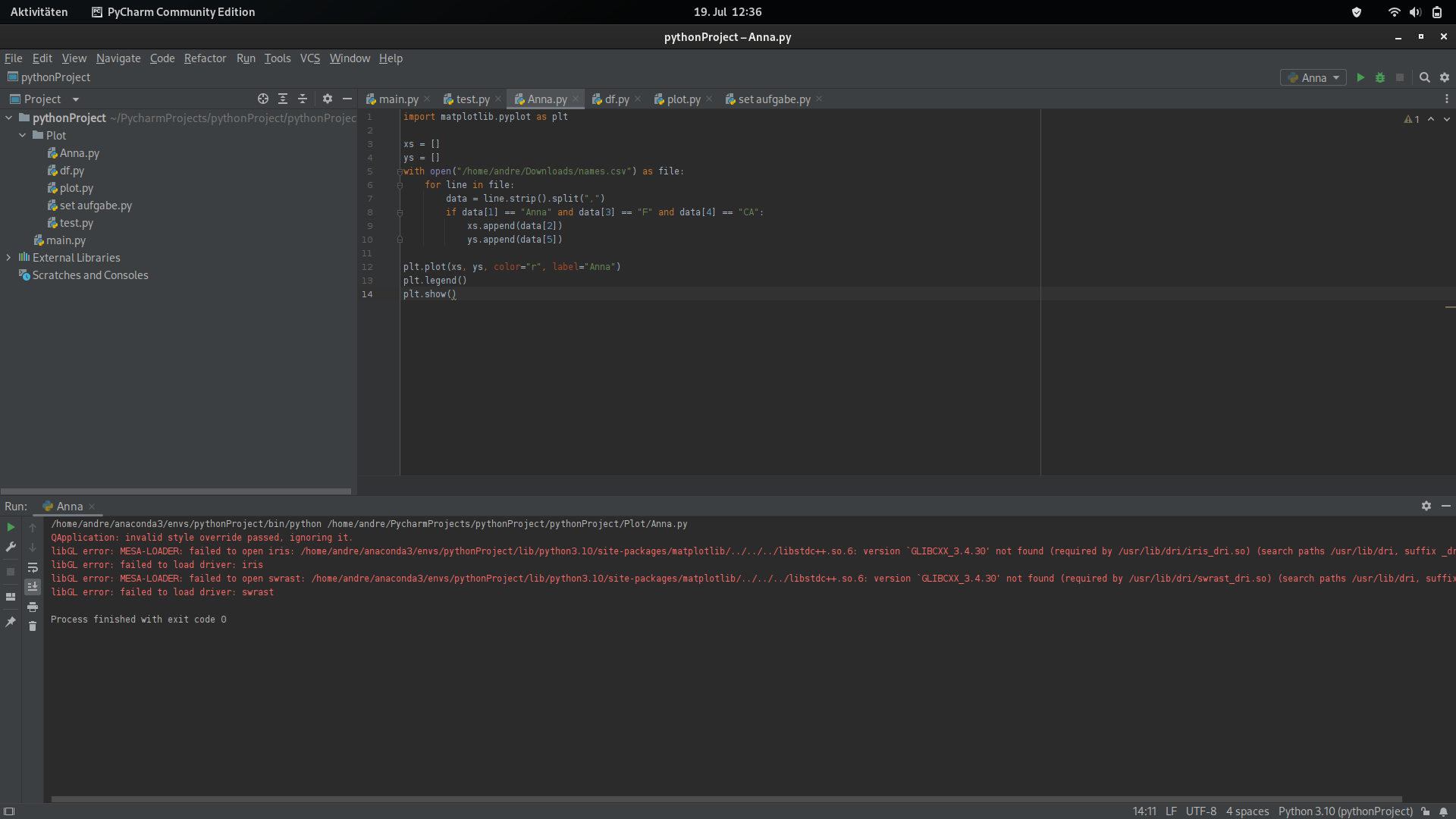
Task: Open df.py in the project tree
Action: click(72, 171)
